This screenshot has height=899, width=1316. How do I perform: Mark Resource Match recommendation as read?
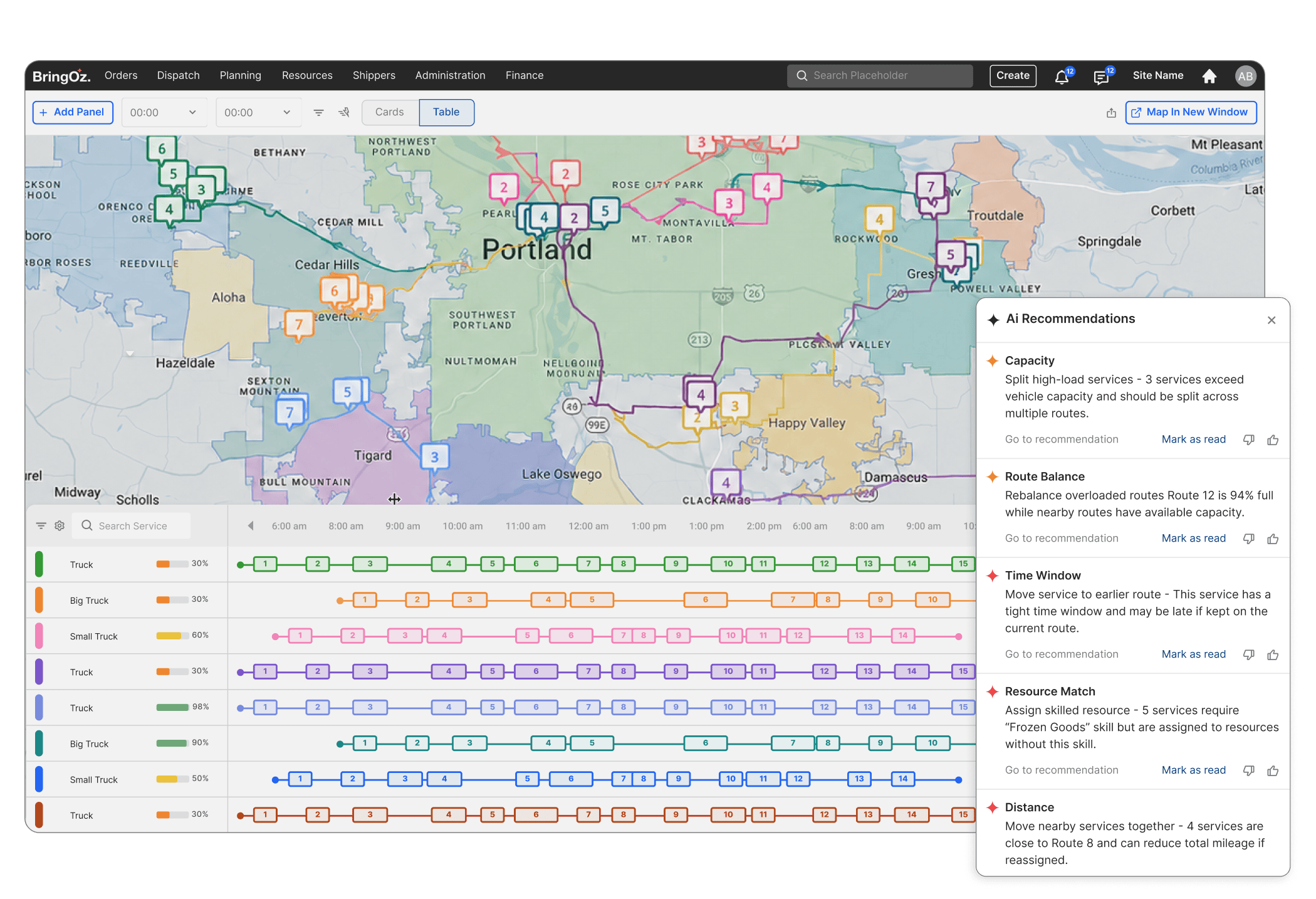point(1193,770)
